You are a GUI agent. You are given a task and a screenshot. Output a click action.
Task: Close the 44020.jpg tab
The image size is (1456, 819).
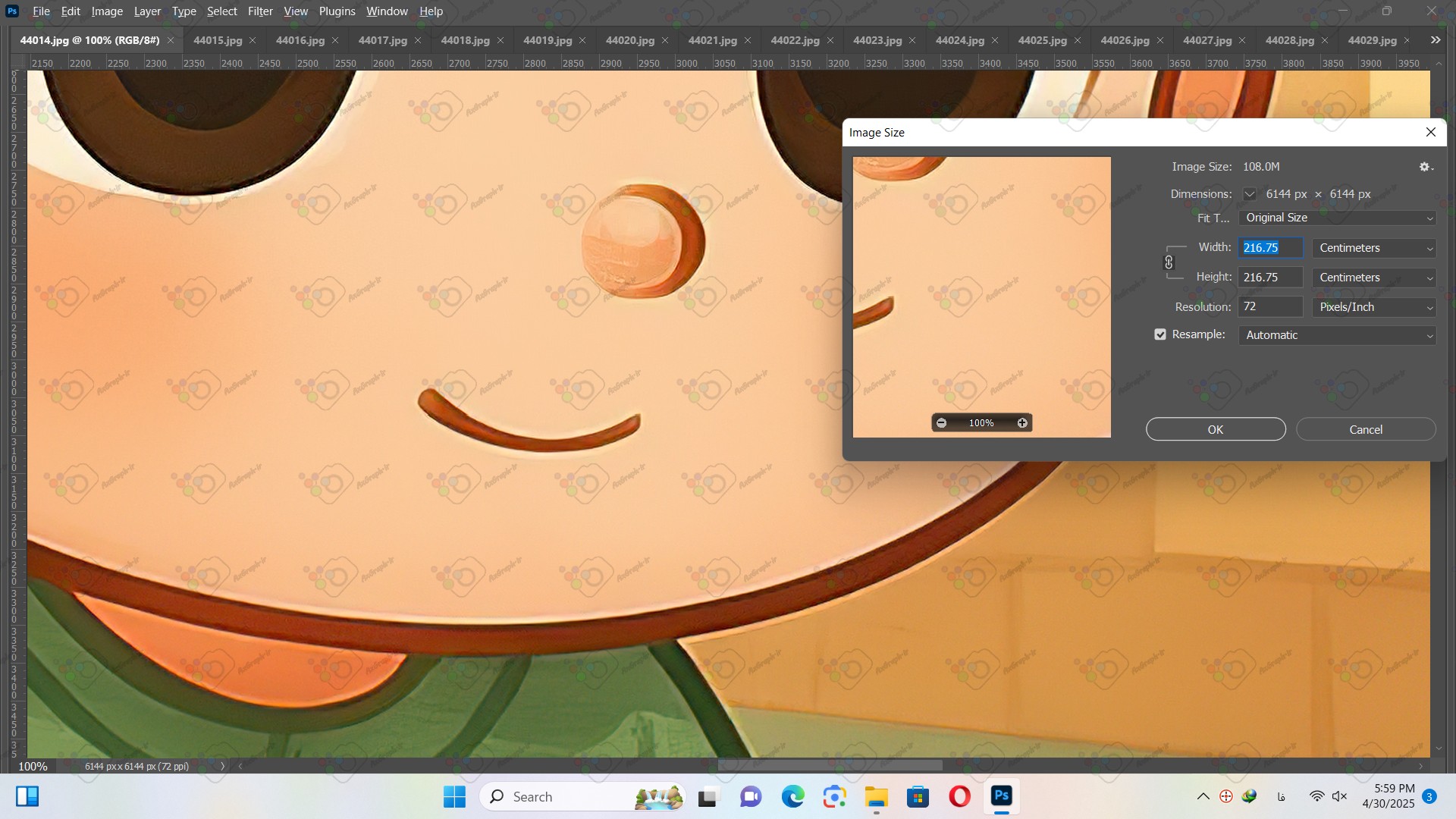click(665, 40)
